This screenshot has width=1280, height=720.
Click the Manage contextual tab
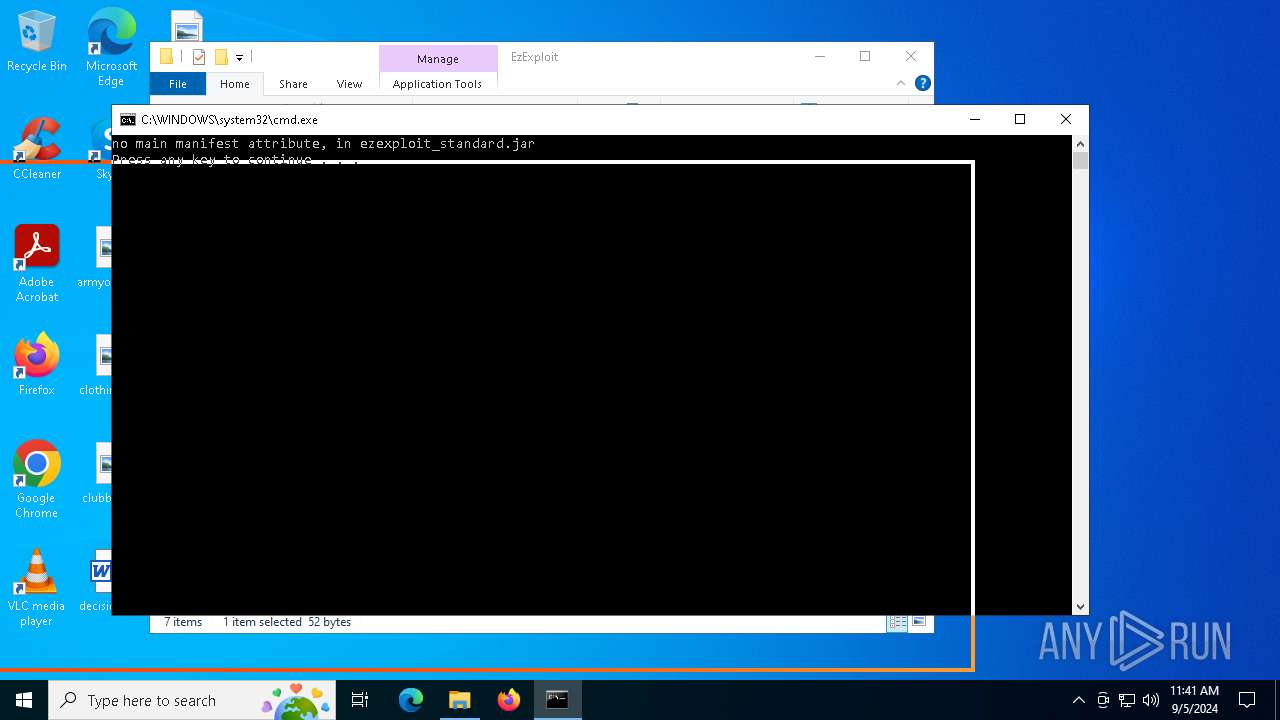tap(438, 59)
